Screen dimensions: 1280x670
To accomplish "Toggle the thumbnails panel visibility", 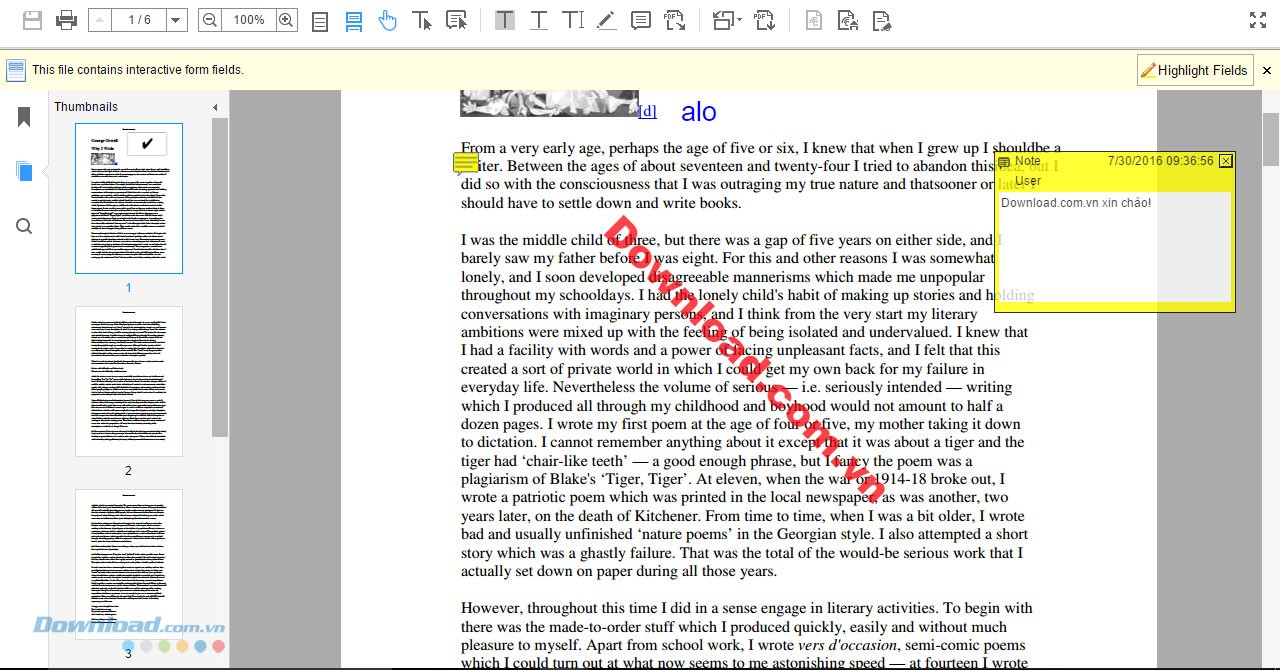I will point(25,170).
